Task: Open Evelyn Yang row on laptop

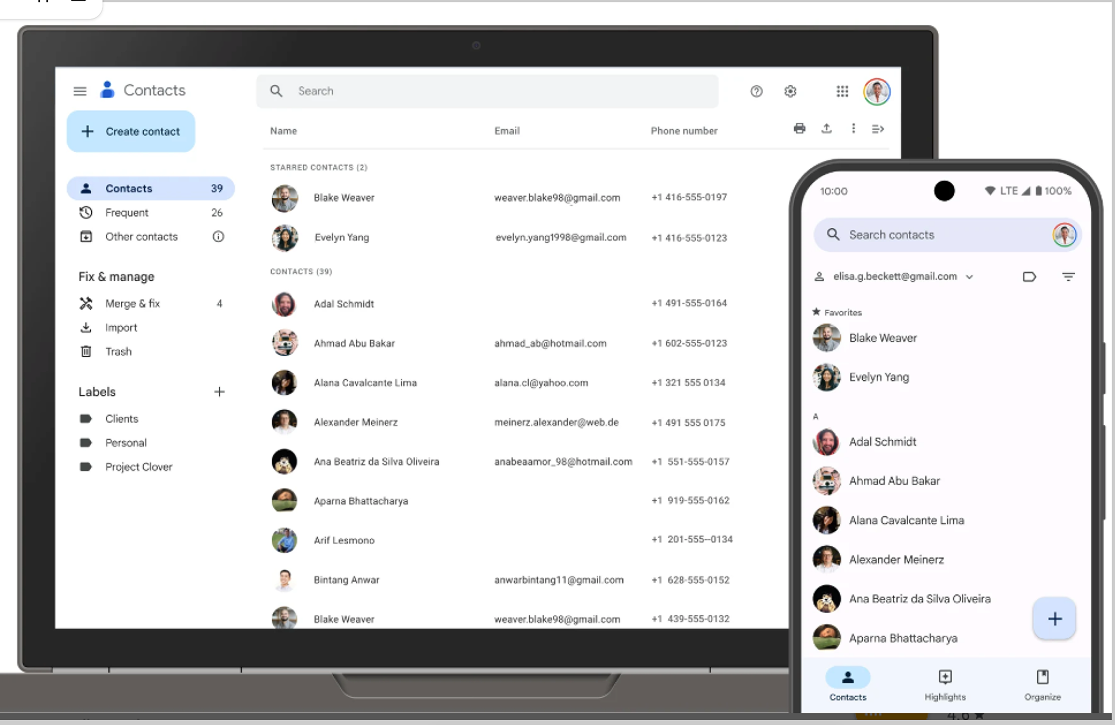Action: 526,237
